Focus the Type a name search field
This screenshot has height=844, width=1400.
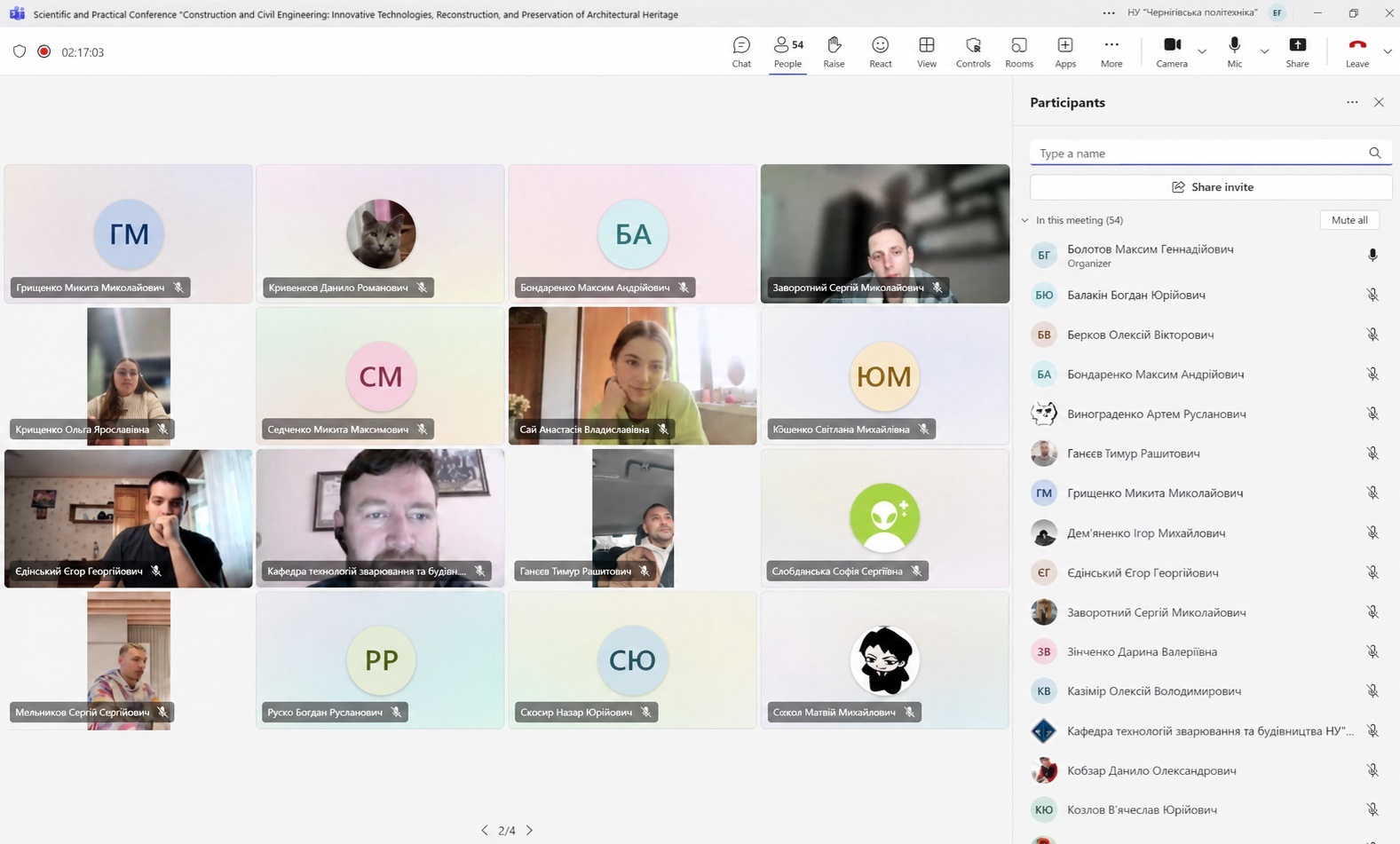(x=1200, y=154)
